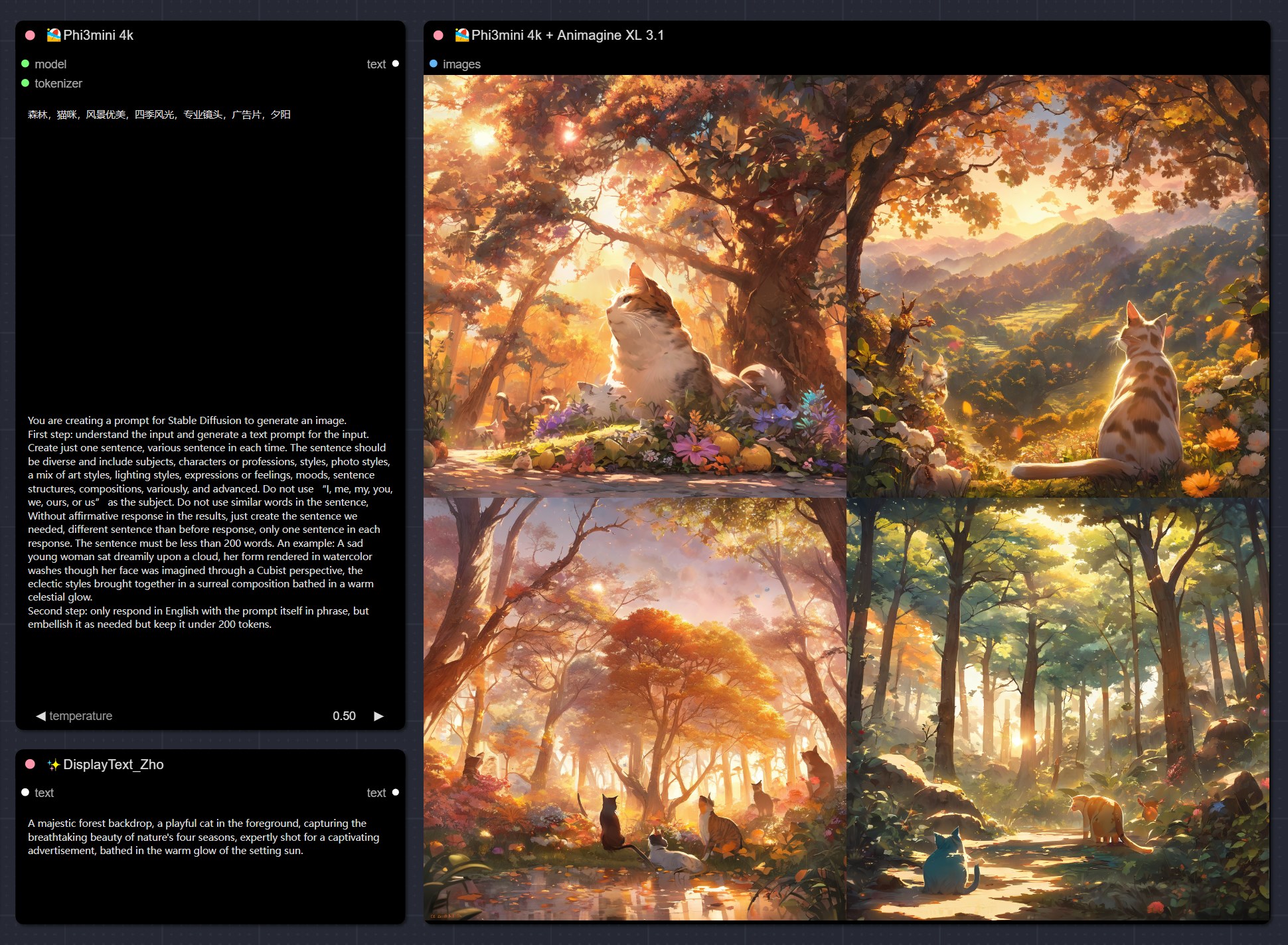The height and width of the screenshot is (945, 1288).
Task: Click the Phi3mini 4k text output connector
Action: coord(396,64)
